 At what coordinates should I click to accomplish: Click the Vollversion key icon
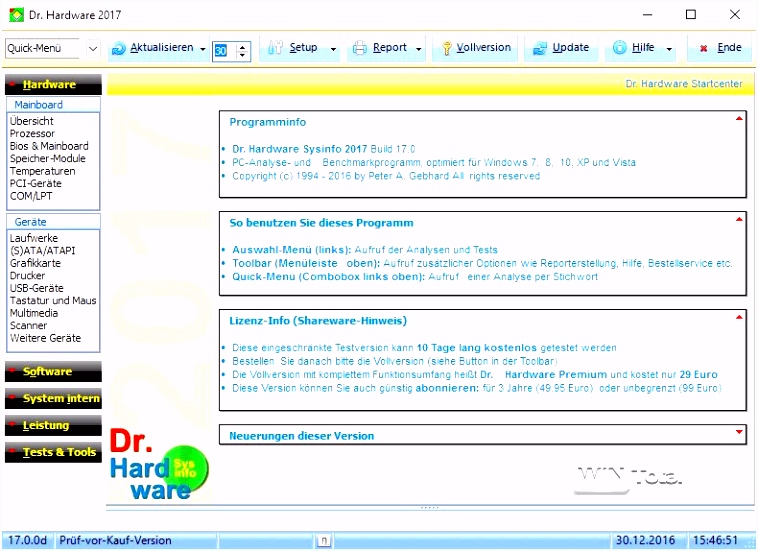(x=444, y=48)
